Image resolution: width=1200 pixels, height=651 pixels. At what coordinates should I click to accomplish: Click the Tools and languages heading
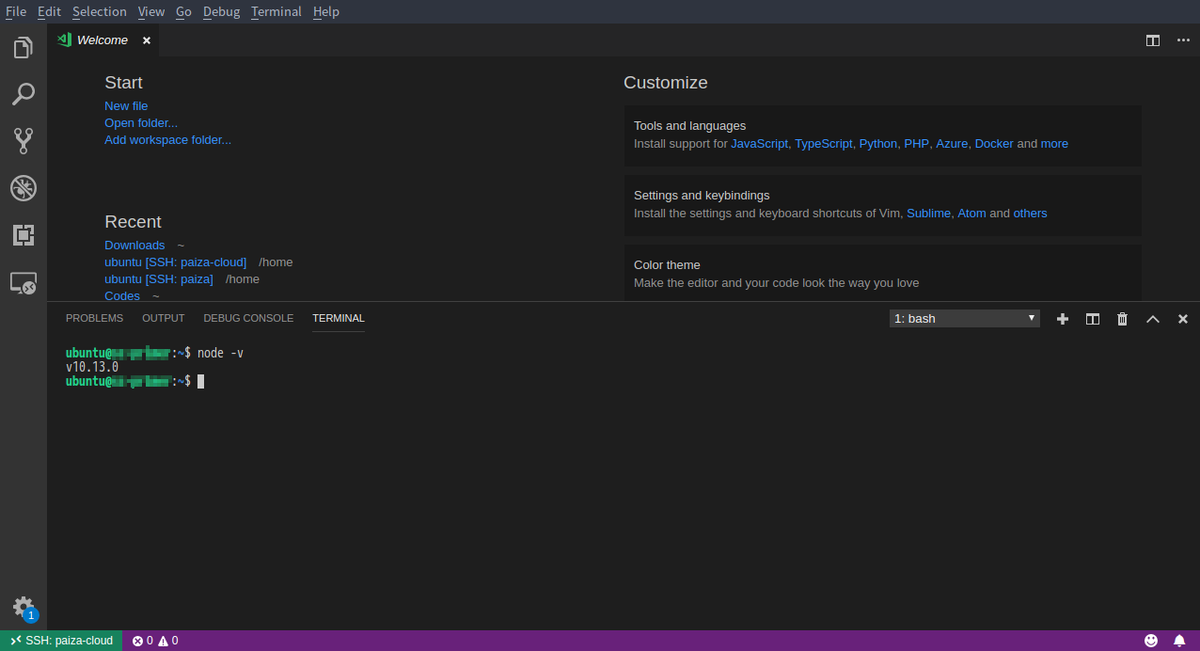click(x=690, y=126)
